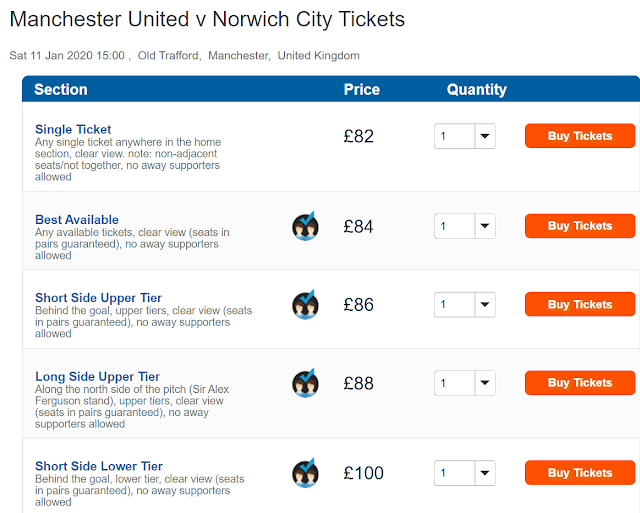Expand quantity selector for Short Side Lower Tier

point(465,472)
